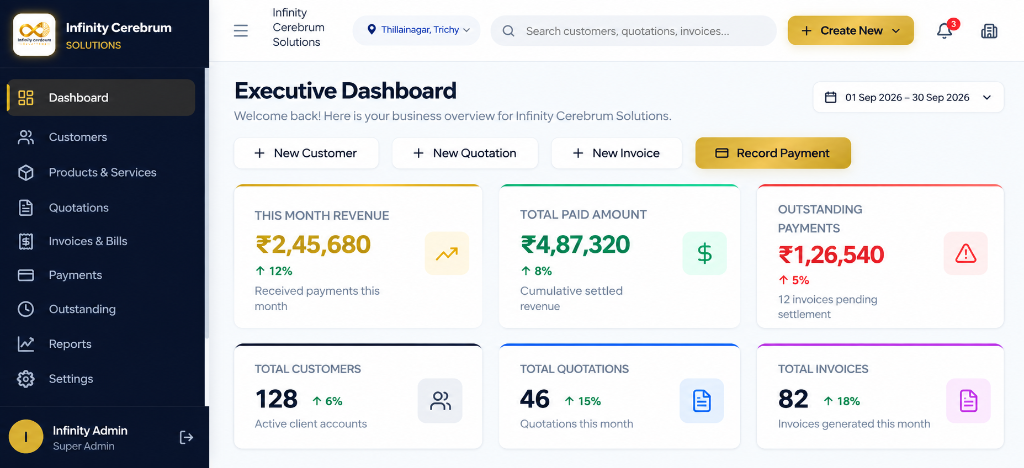Click the location pin icon

coord(372,30)
